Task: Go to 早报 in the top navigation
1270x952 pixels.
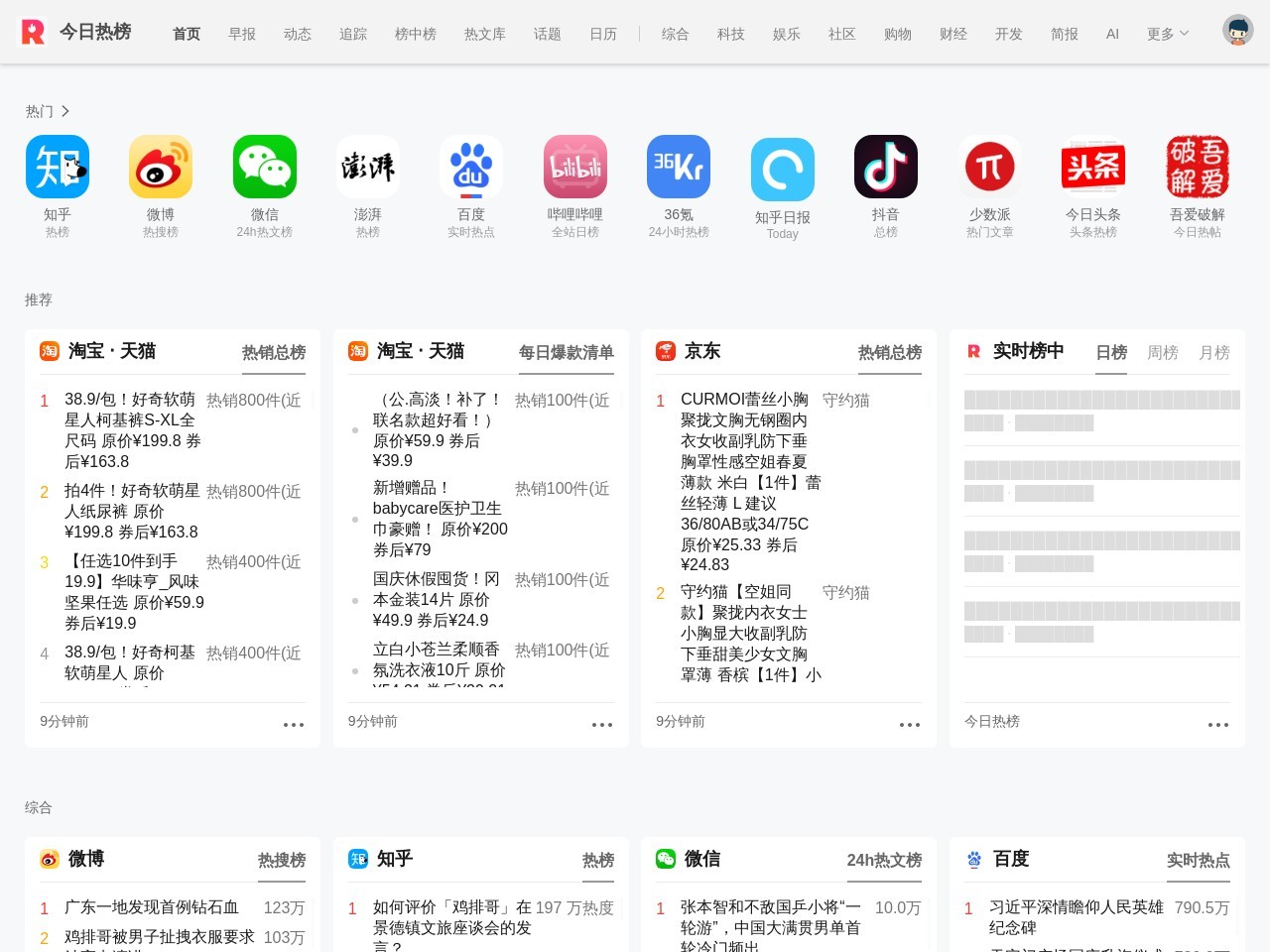Action: [x=242, y=34]
